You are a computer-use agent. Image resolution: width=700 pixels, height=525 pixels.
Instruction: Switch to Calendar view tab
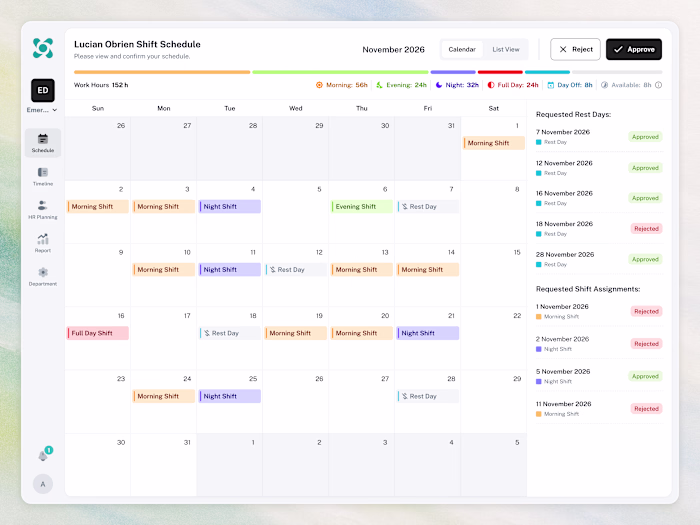[462, 50]
